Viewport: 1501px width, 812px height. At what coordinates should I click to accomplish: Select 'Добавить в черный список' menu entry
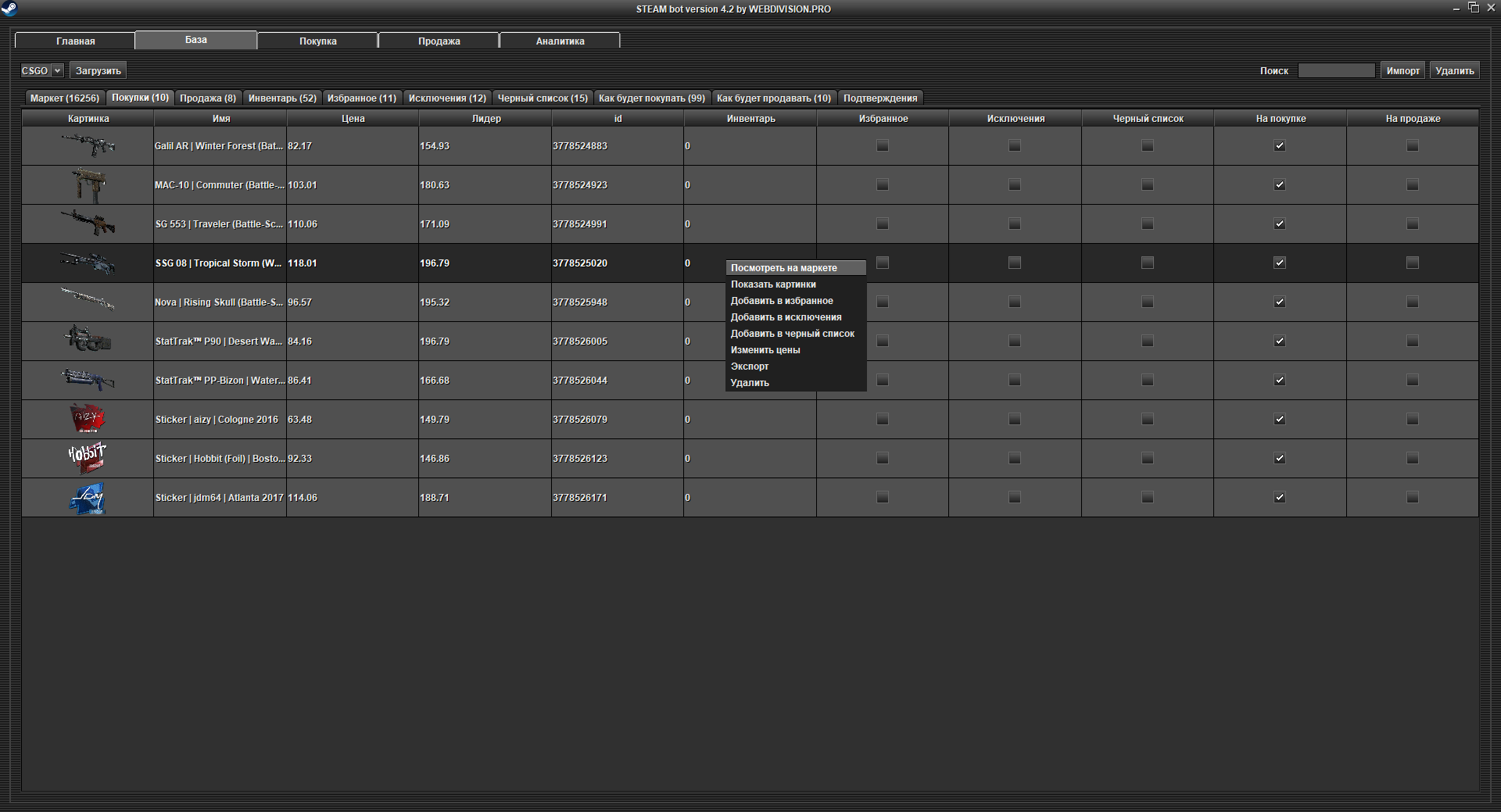pos(792,334)
